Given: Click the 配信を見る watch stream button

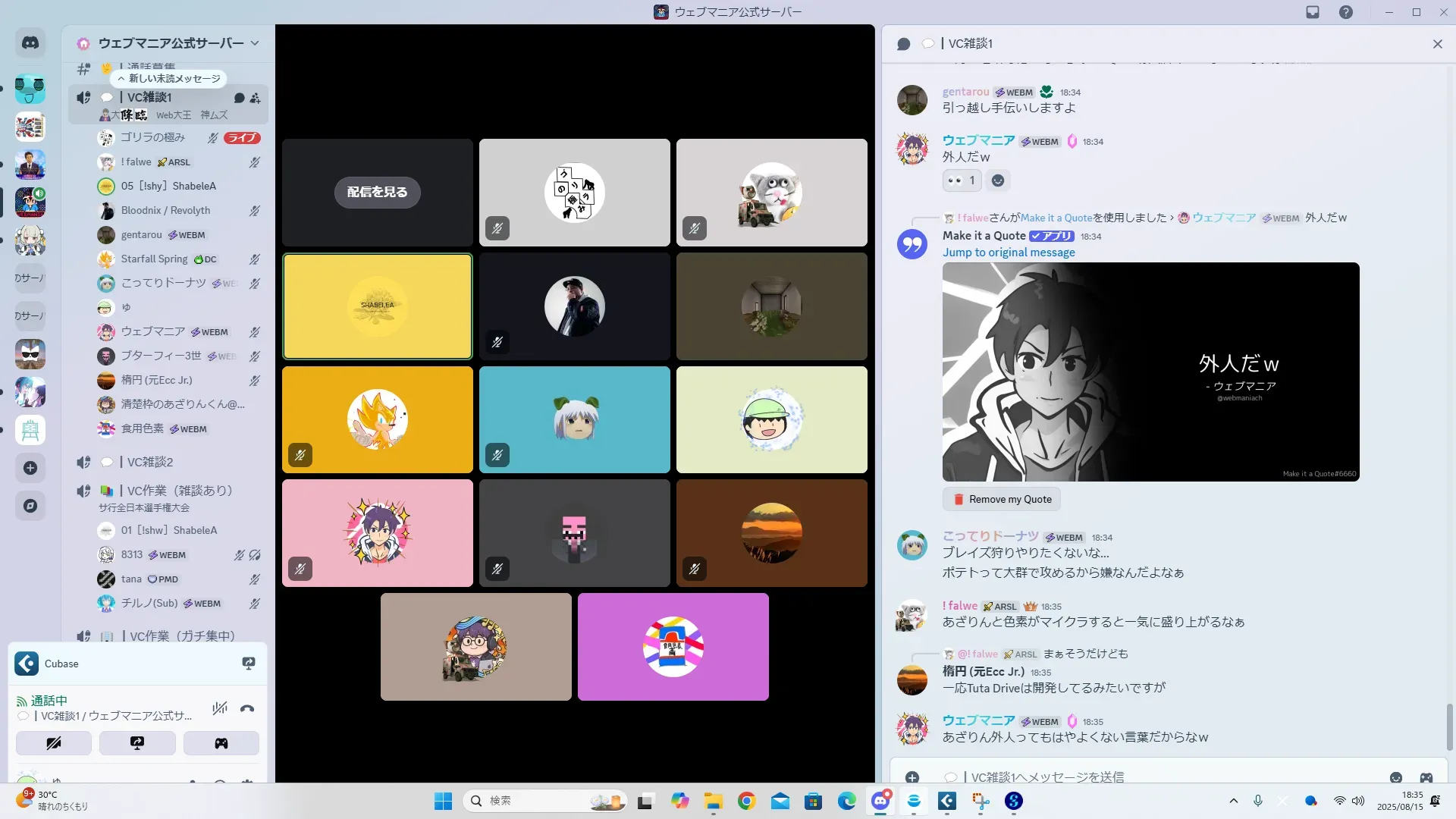Looking at the screenshot, I should [377, 192].
